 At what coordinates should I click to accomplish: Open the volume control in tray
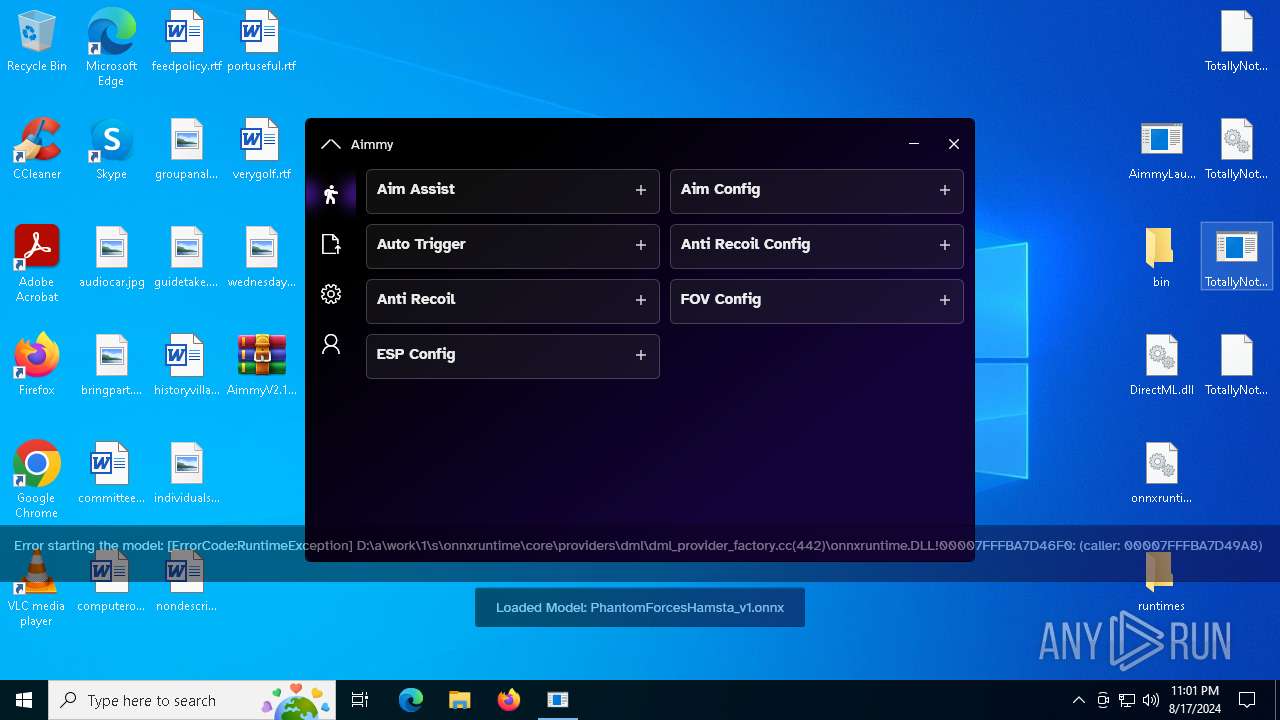coord(1151,700)
